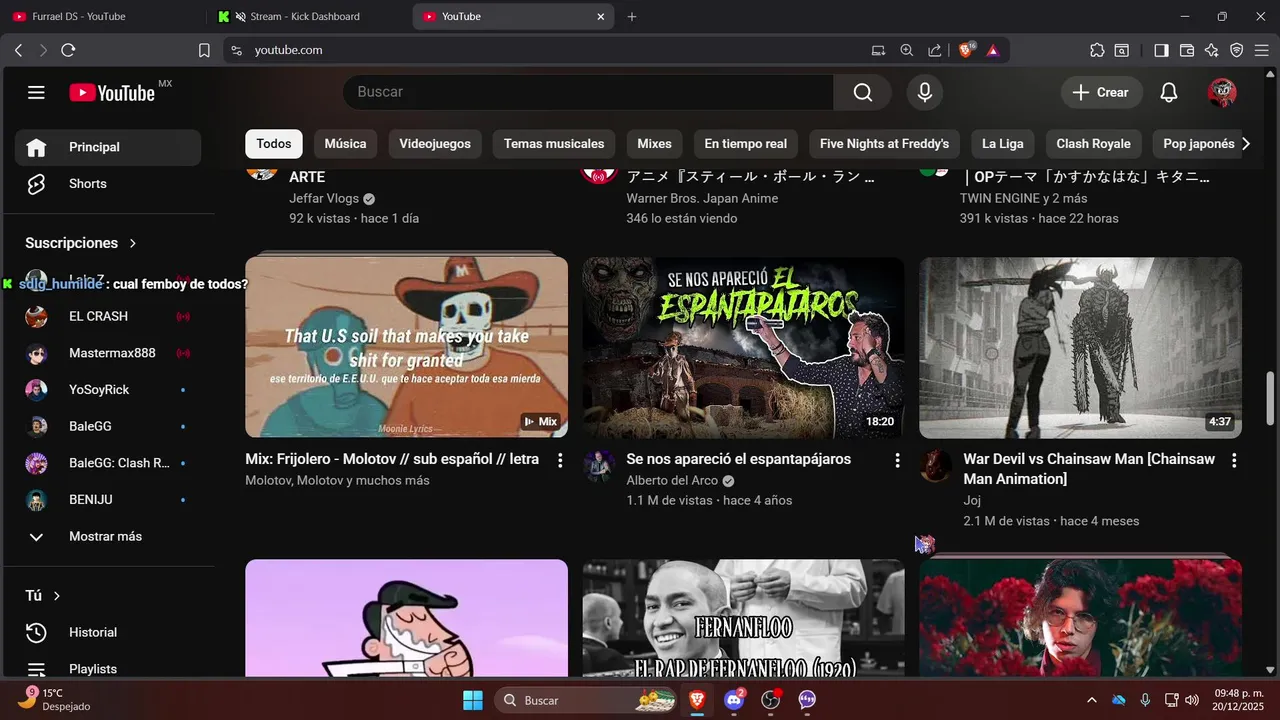Toggle the browser sidebar panel

[x=1161, y=50]
